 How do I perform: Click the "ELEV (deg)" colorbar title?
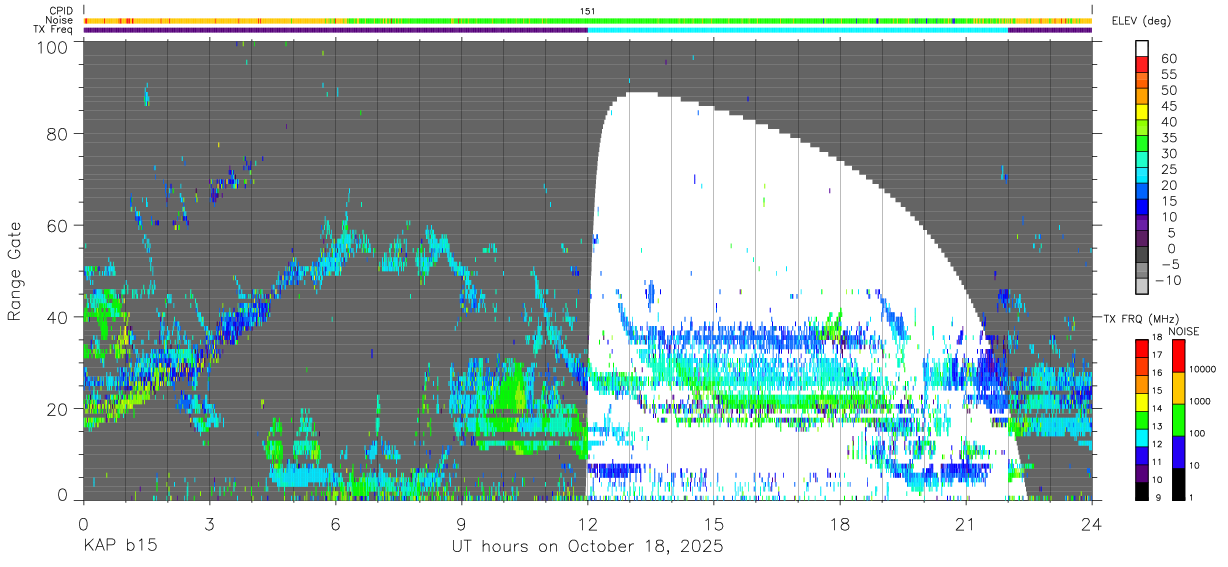[1141, 21]
